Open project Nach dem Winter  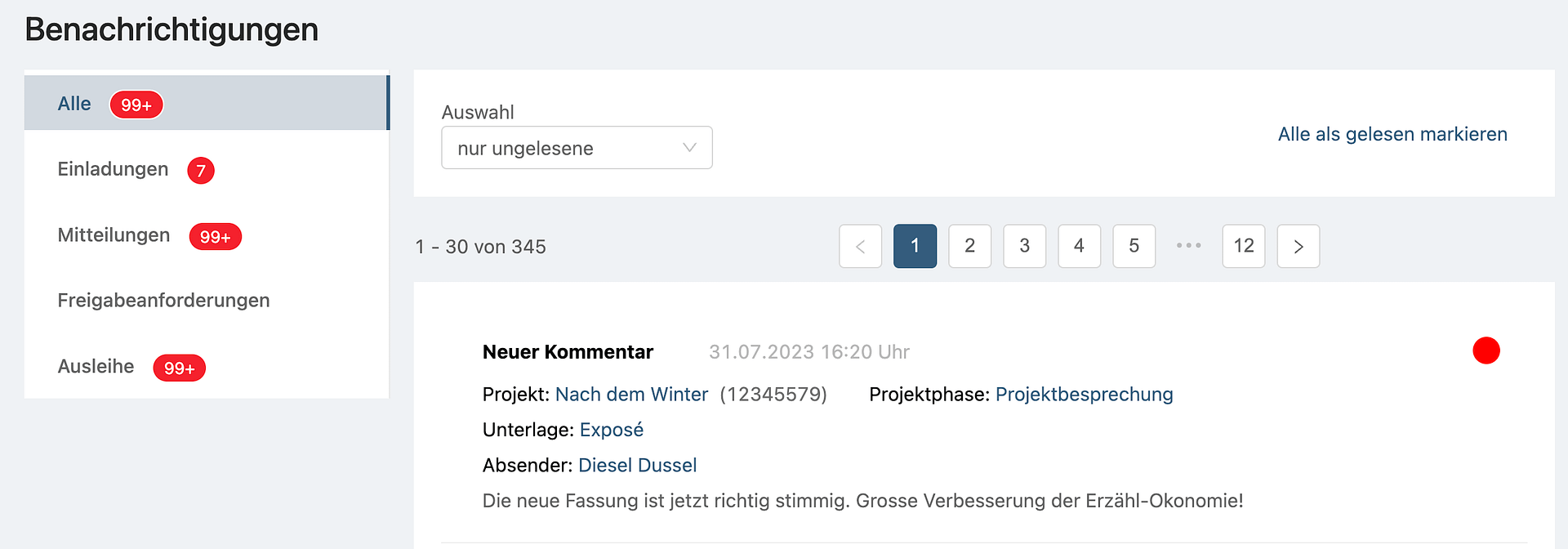click(631, 395)
